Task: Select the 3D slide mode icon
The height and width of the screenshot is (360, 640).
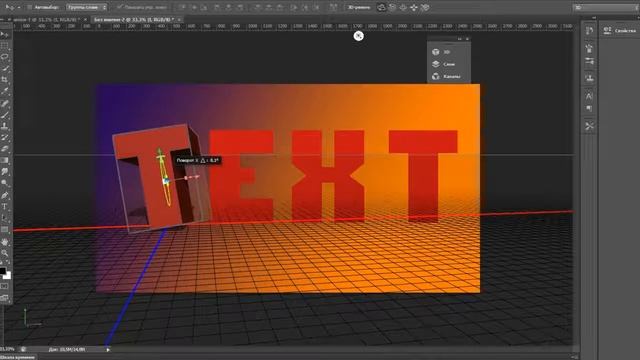Action: coord(414,7)
